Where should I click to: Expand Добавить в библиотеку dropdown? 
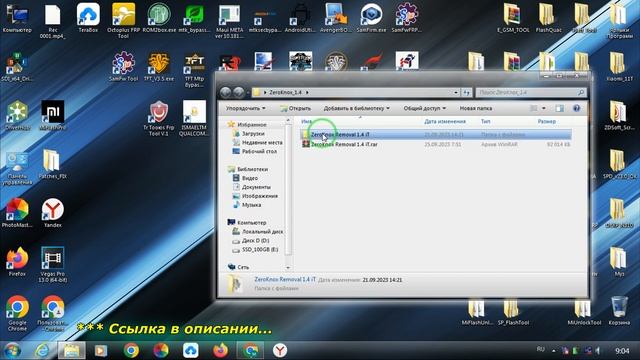coord(357,108)
